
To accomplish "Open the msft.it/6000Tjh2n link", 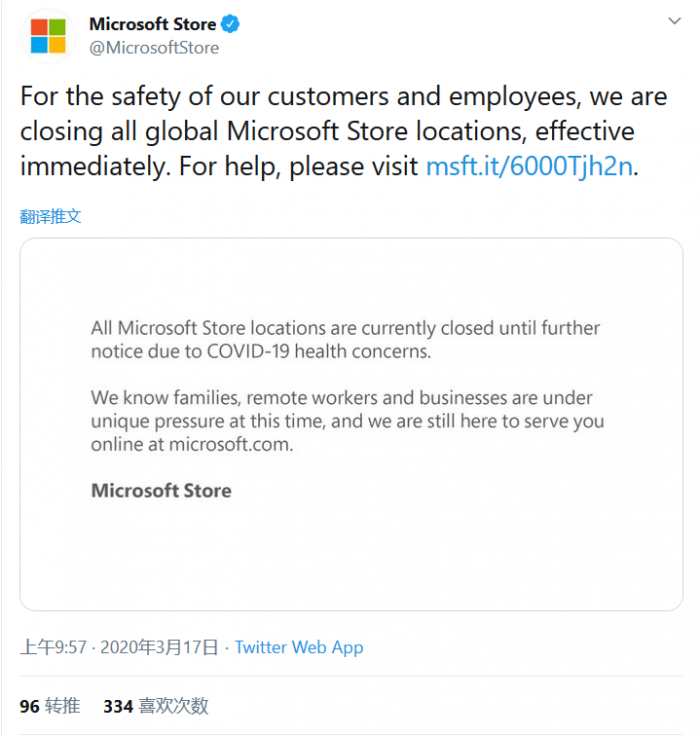I will [529, 167].
